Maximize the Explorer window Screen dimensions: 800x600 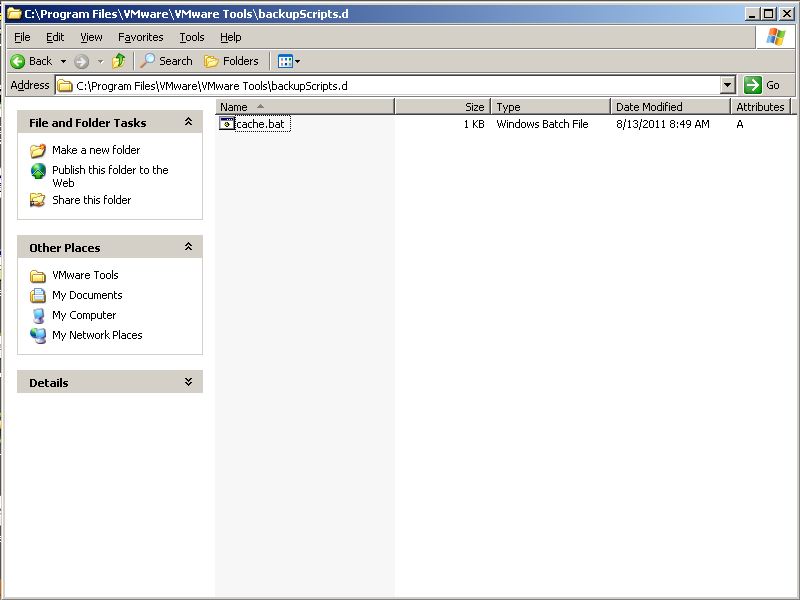click(x=769, y=14)
